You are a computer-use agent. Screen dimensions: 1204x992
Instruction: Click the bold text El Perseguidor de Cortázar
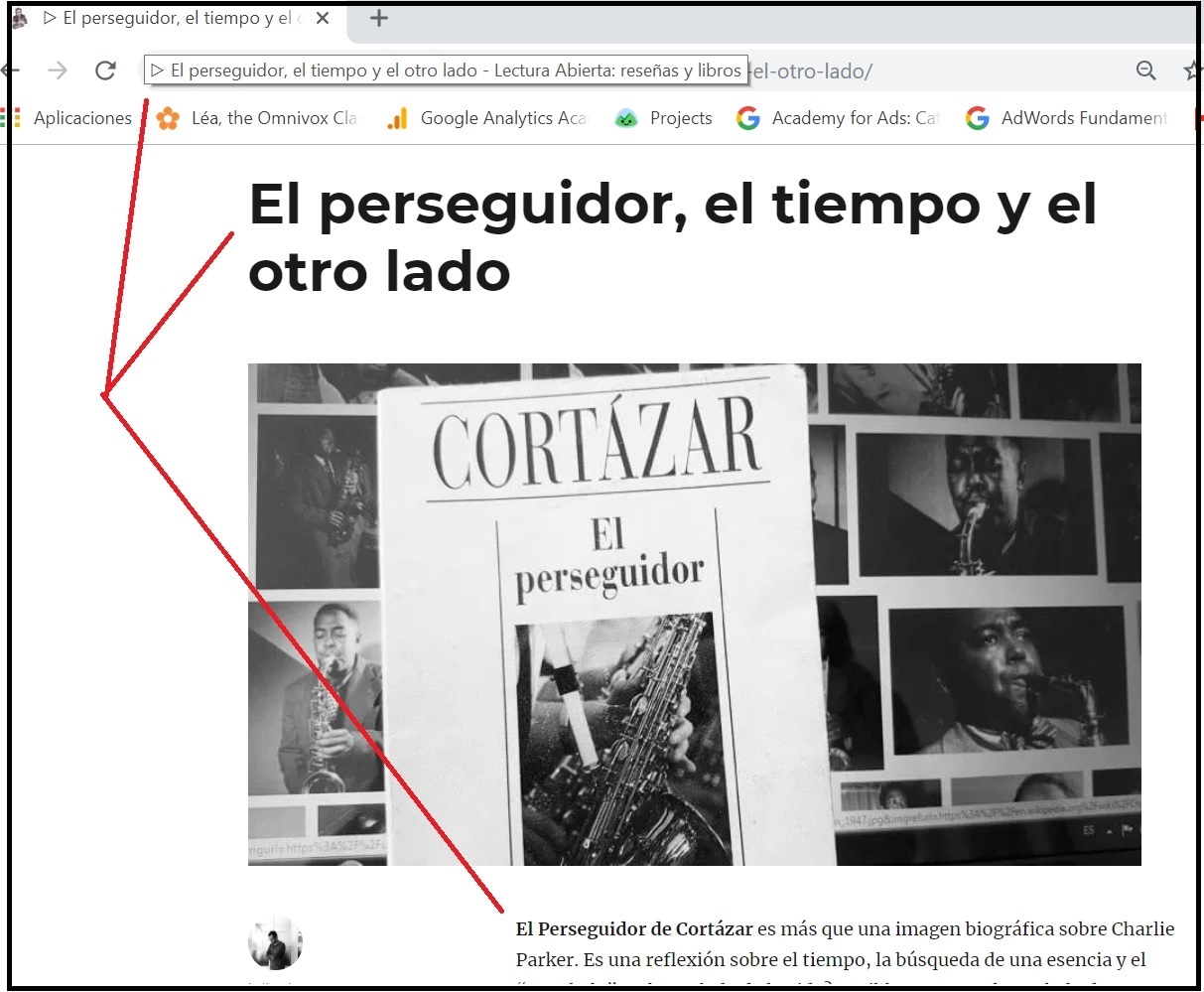[x=634, y=929]
